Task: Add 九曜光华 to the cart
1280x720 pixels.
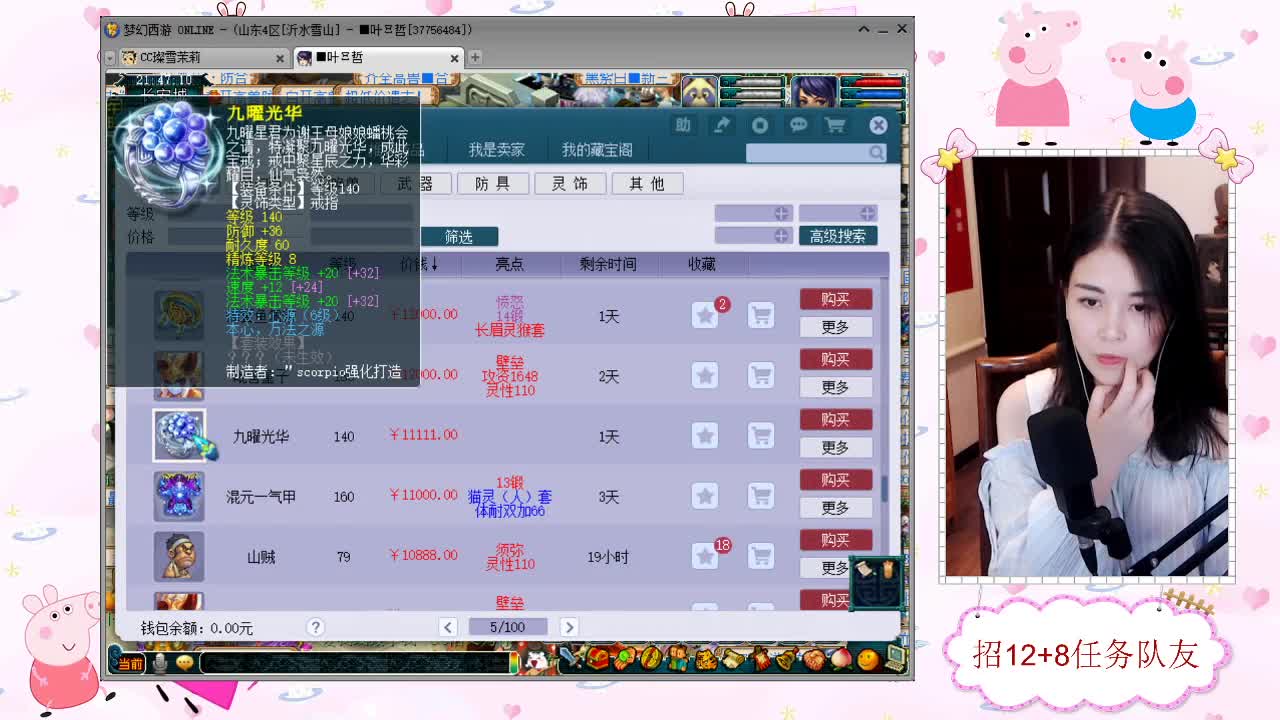Action: [761, 436]
